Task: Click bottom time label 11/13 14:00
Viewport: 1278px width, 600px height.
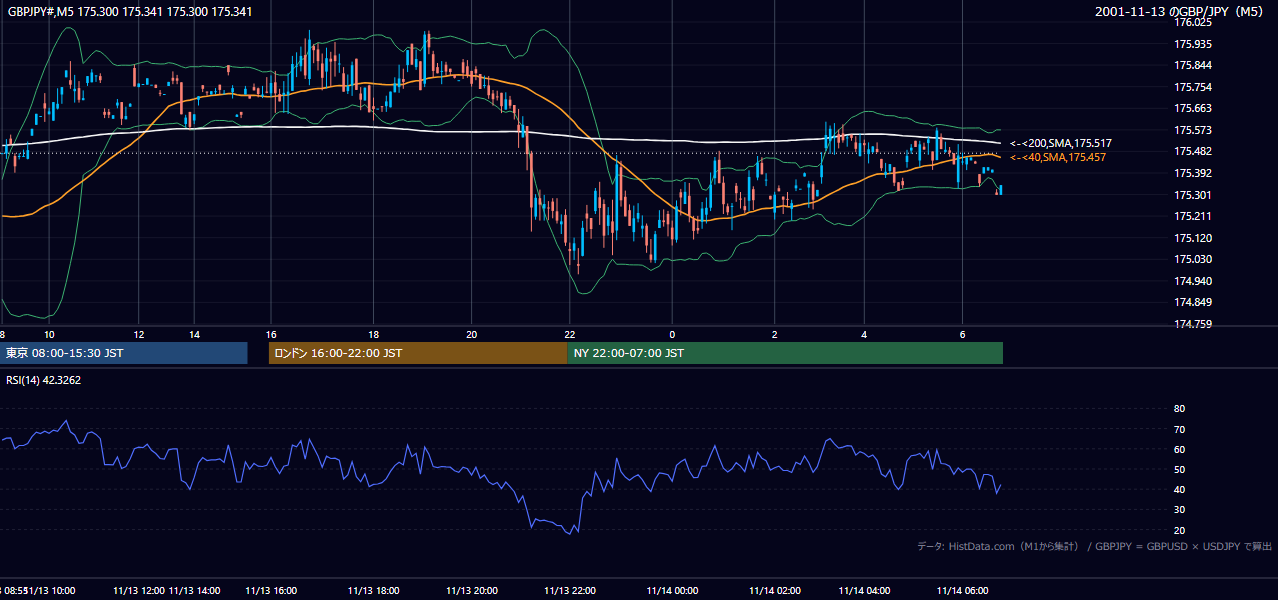Action: point(195,591)
